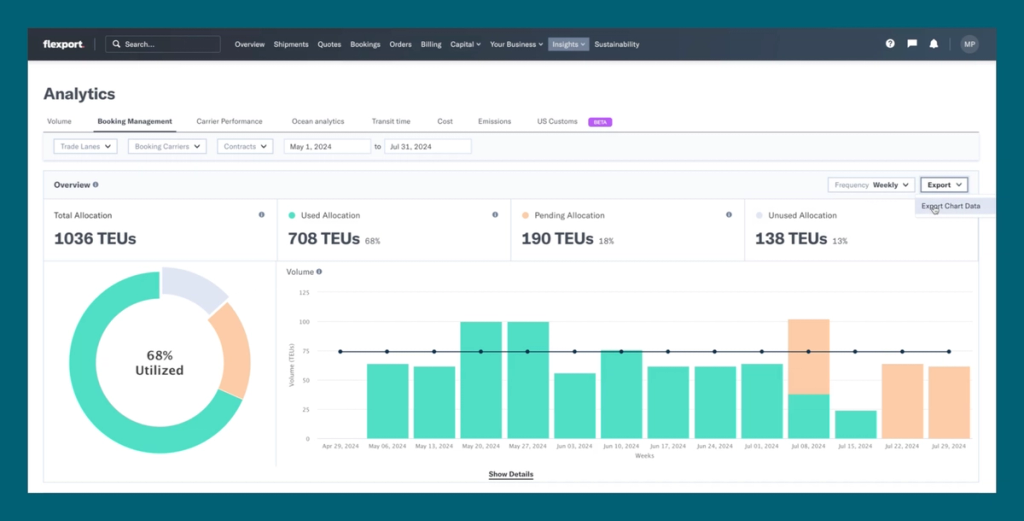Screen dimensions: 1024x521
Task: Click the May 20, 2024 bar
Action: click(481, 380)
